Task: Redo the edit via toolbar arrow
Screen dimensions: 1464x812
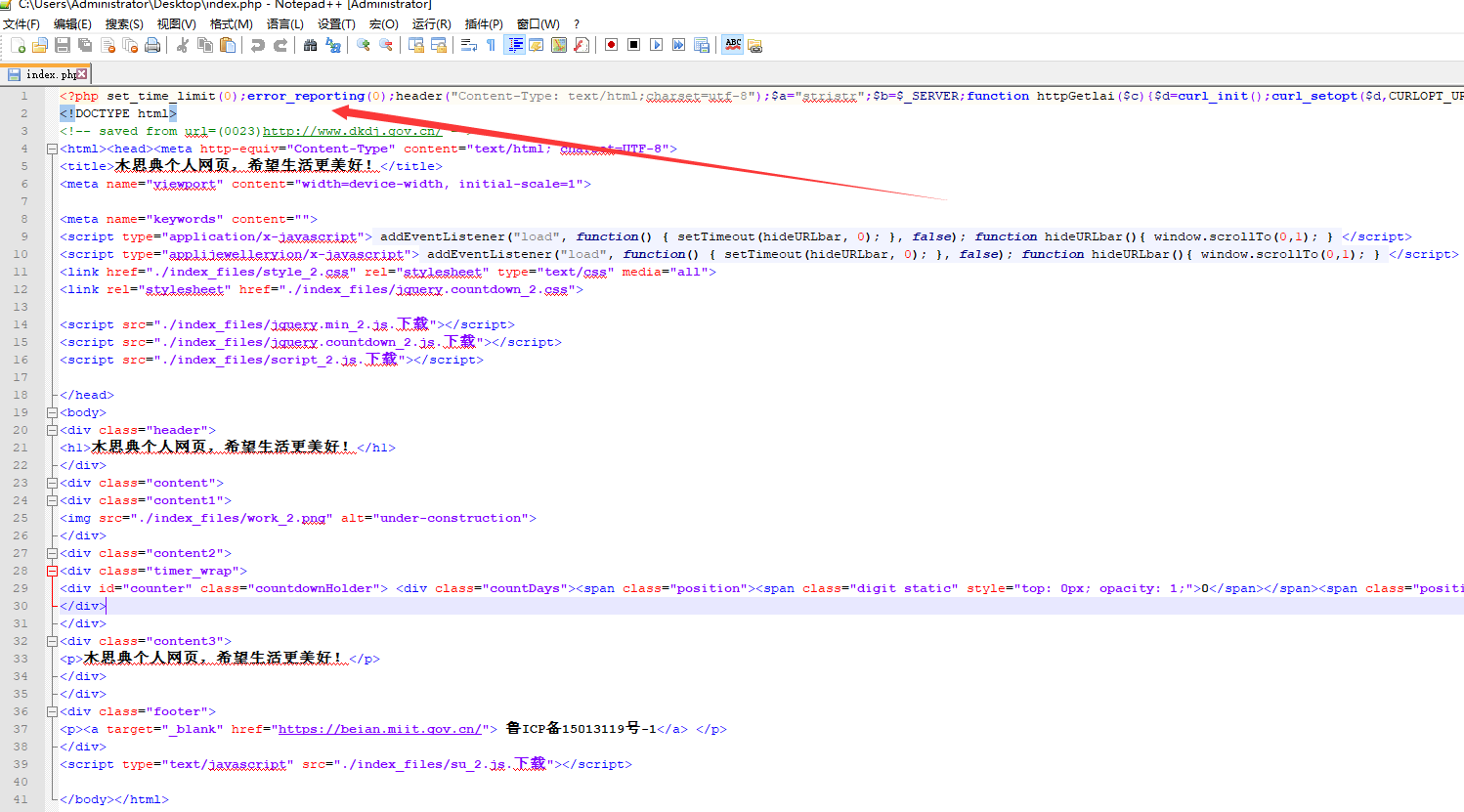Action: click(280, 45)
